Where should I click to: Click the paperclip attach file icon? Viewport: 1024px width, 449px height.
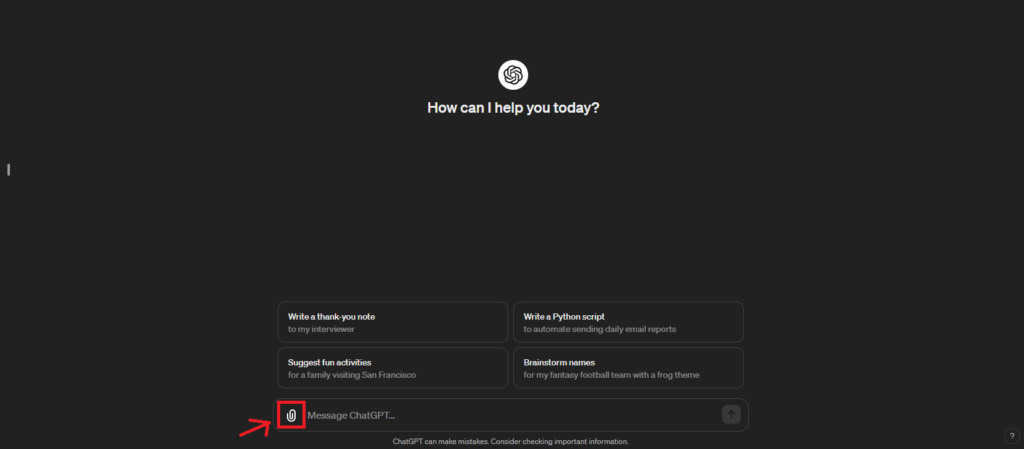click(x=291, y=415)
